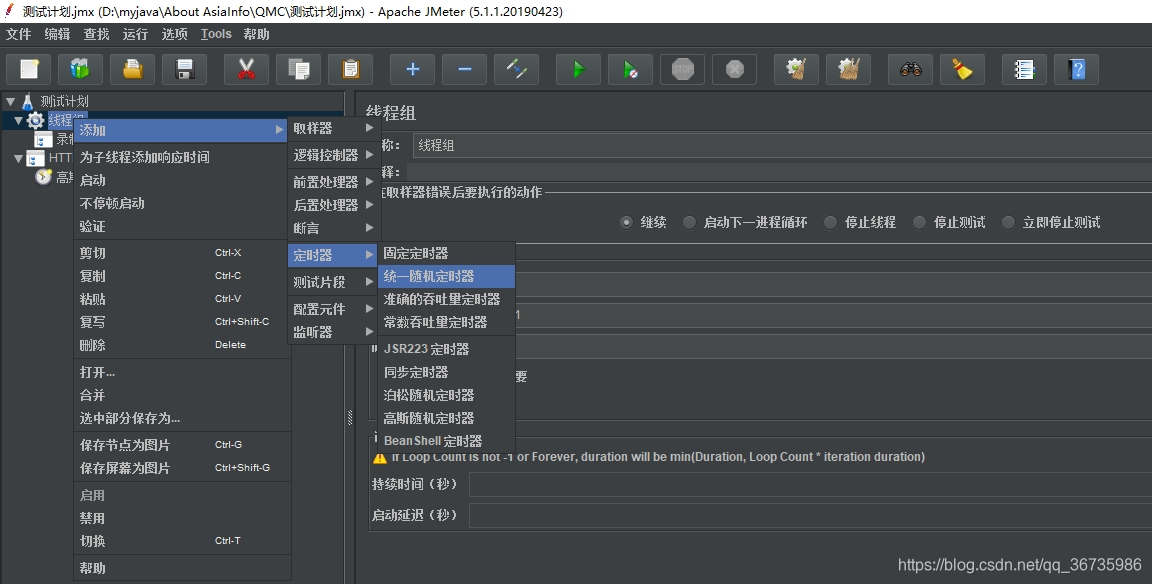
Task: Expand all nodes plus icon
Action: tap(412, 70)
